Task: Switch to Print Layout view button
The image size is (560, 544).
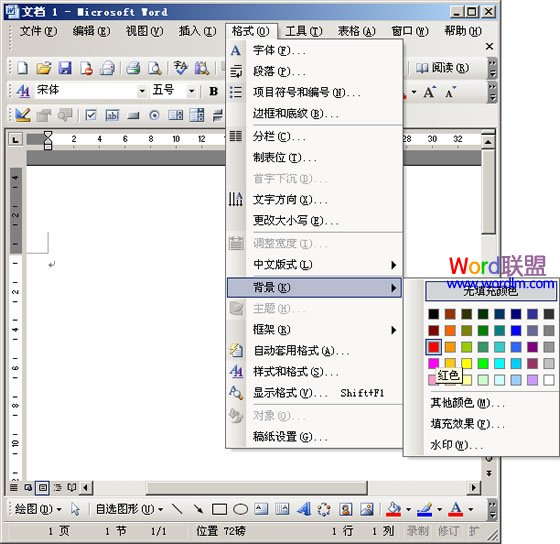Action: click(42, 487)
